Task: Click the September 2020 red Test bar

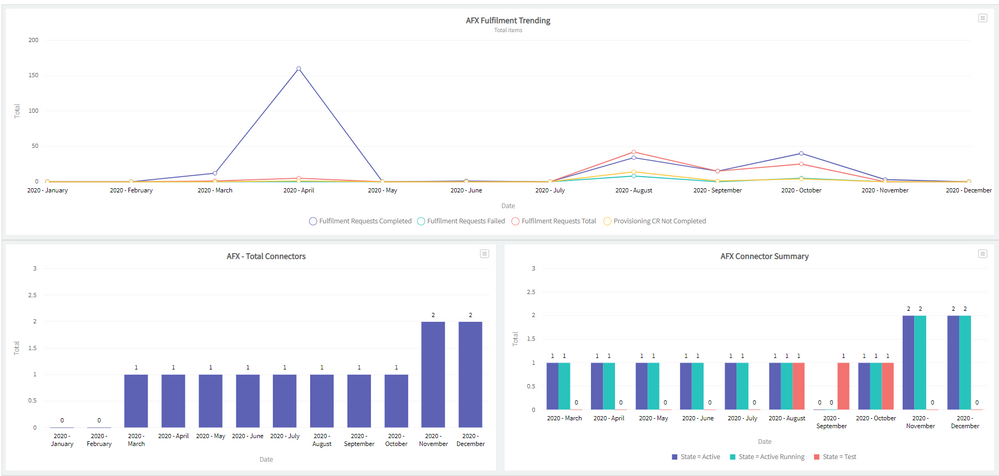Action: pos(843,386)
